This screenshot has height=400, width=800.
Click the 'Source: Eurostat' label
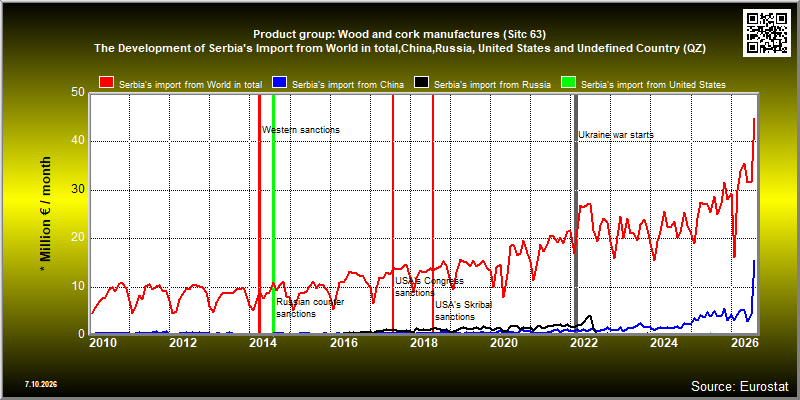coord(740,385)
